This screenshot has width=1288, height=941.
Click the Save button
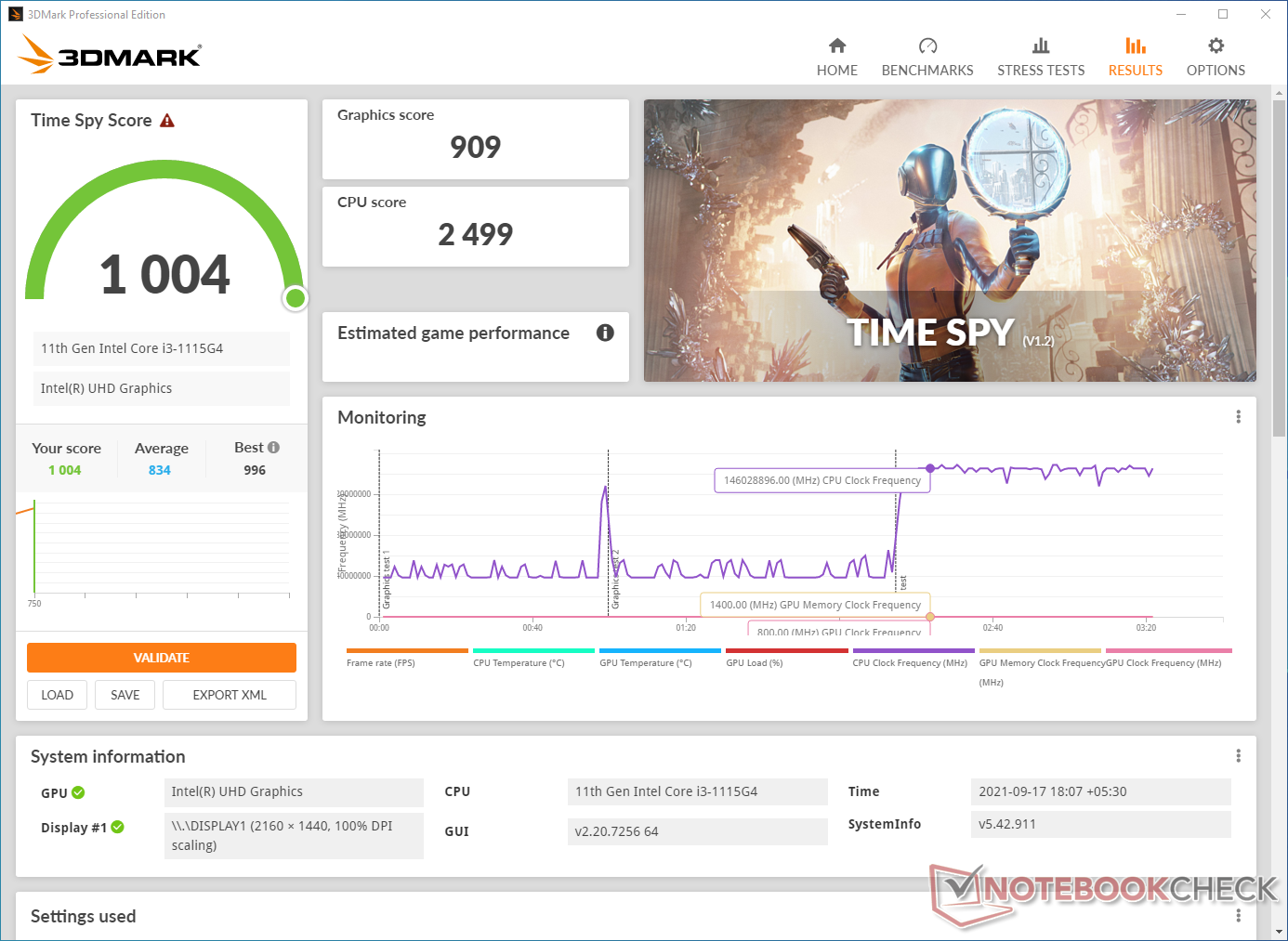tap(125, 695)
